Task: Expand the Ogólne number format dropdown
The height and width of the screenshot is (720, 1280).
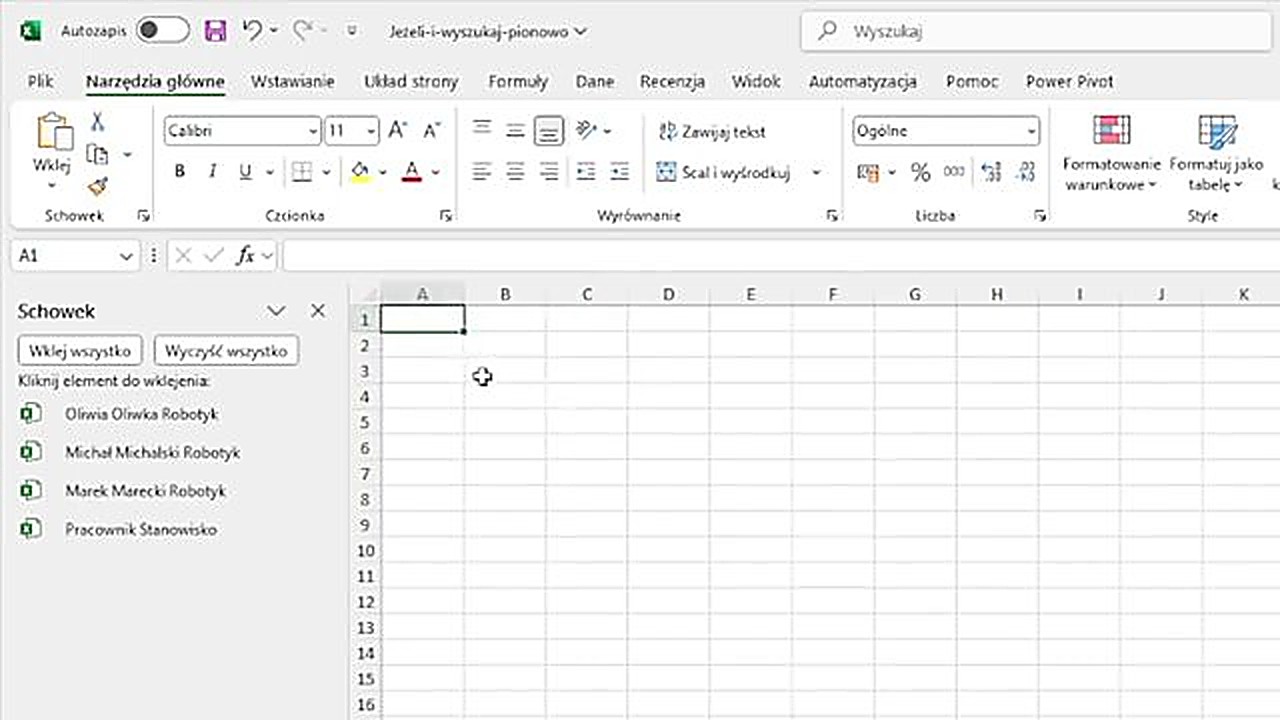Action: pyautogui.click(x=1031, y=131)
